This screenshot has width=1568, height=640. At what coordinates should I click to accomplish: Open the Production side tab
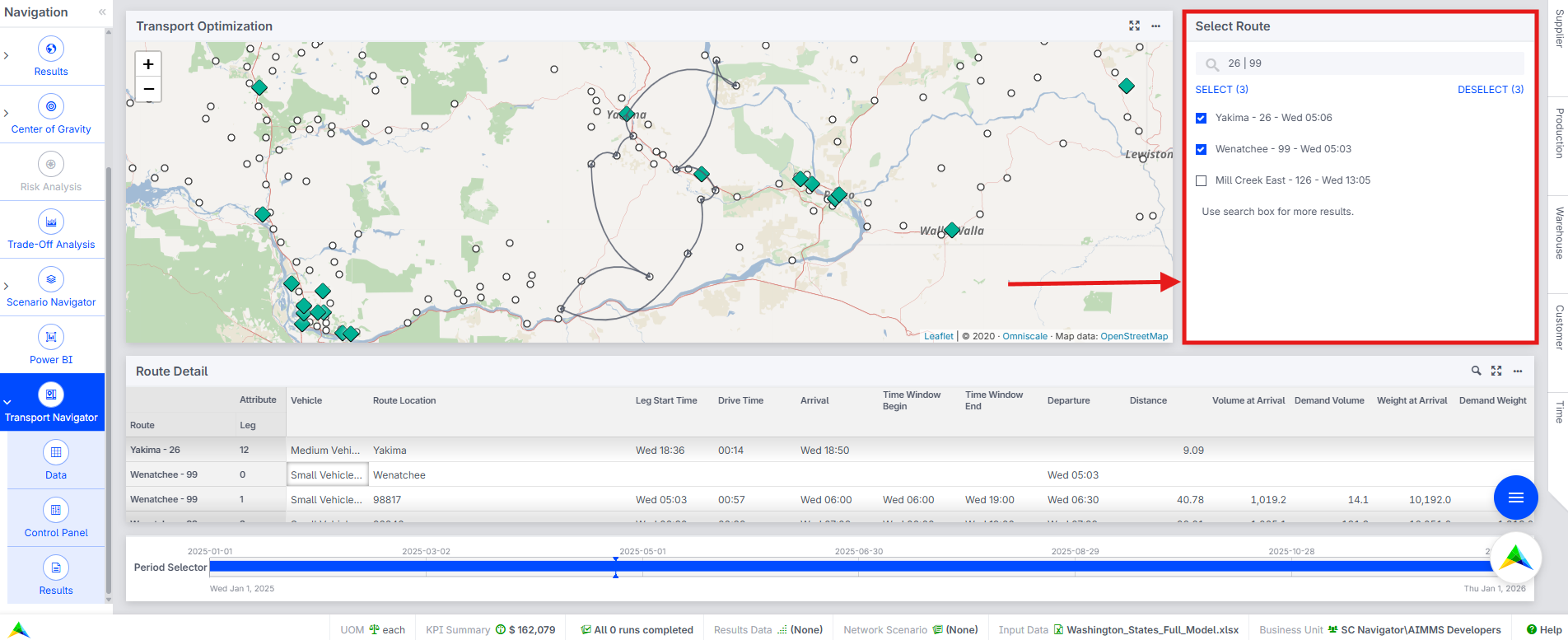click(x=1558, y=133)
